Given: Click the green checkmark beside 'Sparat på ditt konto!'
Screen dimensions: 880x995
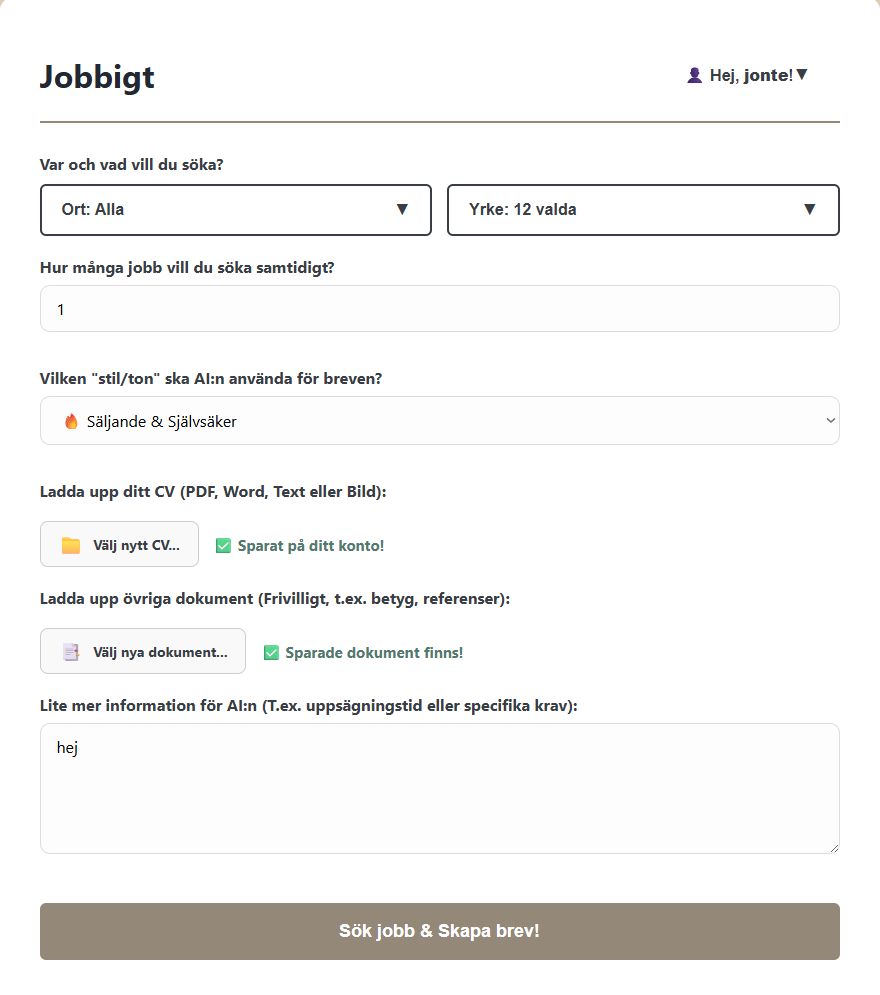Looking at the screenshot, I should [222, 545].
